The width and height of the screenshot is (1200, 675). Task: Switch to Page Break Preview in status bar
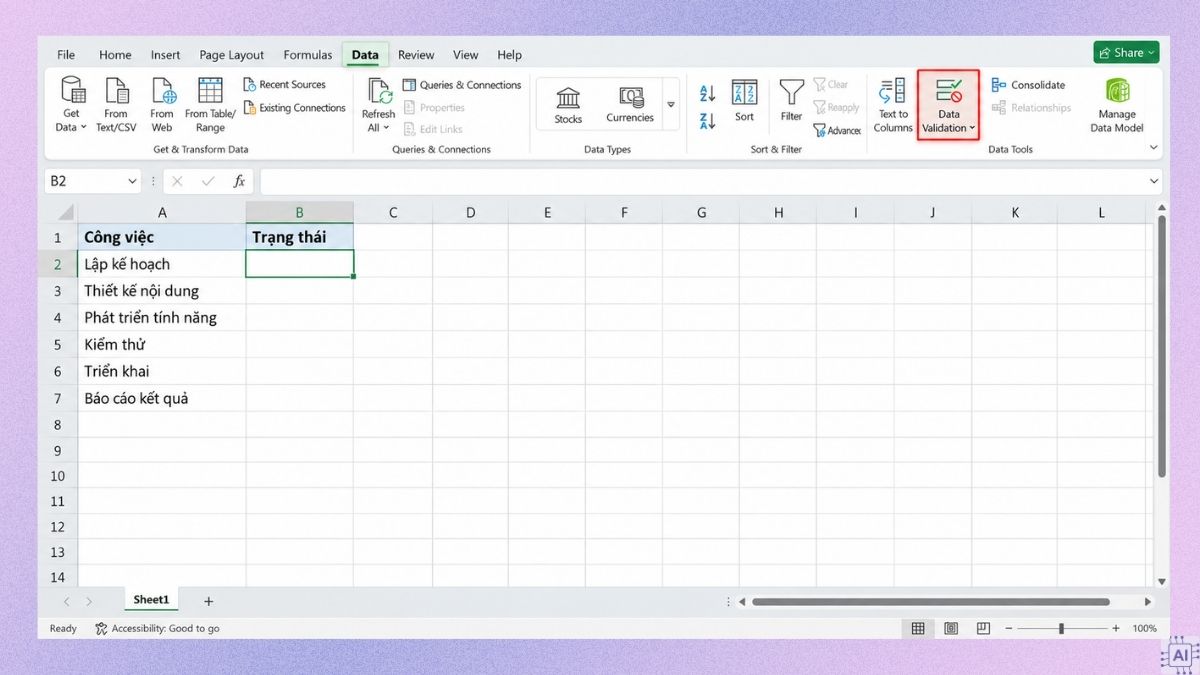(984, 628)
